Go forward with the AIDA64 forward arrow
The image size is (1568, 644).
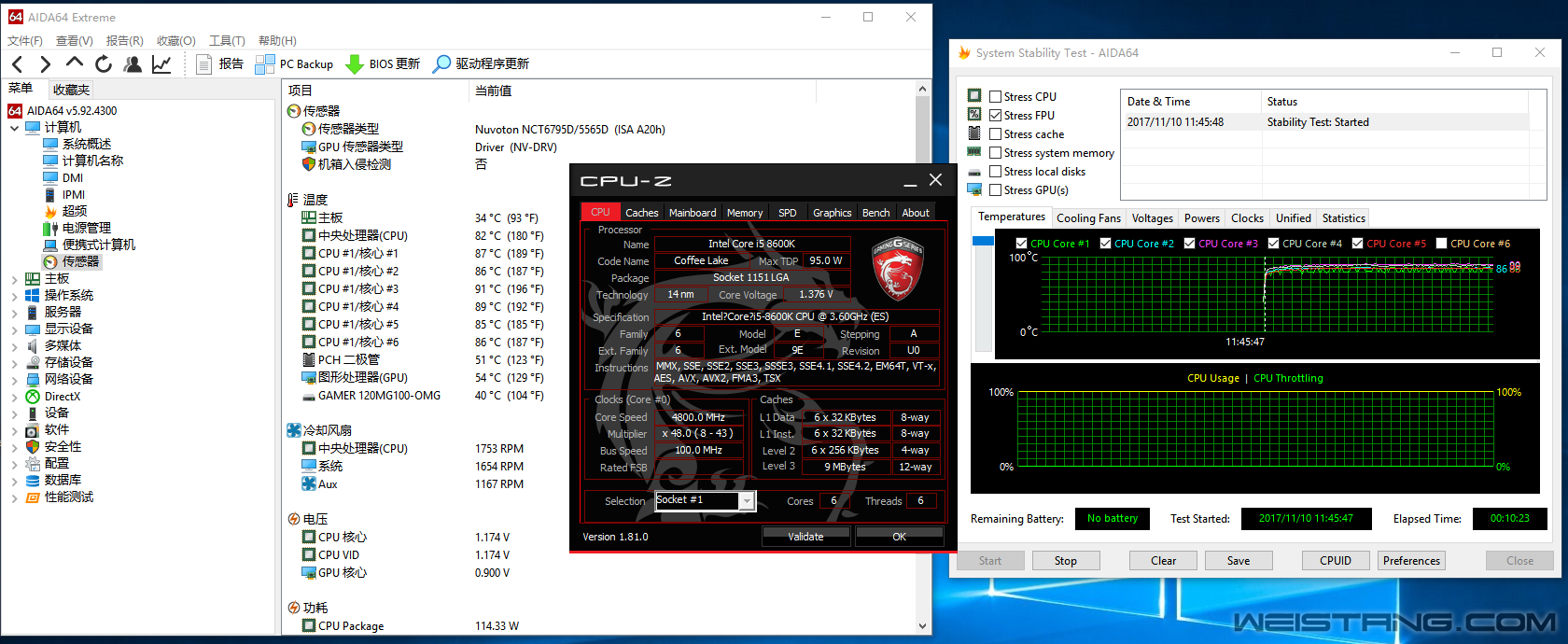click(x=45, y=63)
